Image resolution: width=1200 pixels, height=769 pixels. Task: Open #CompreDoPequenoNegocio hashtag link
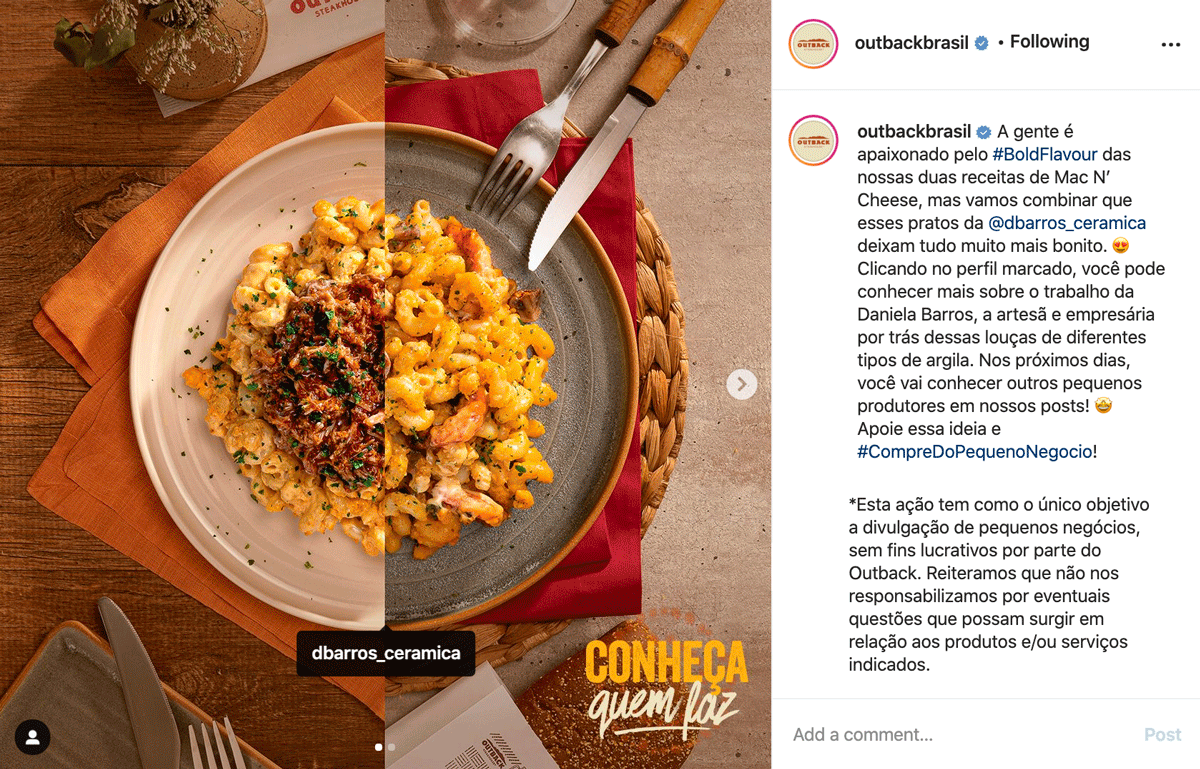tap(974, 452)
